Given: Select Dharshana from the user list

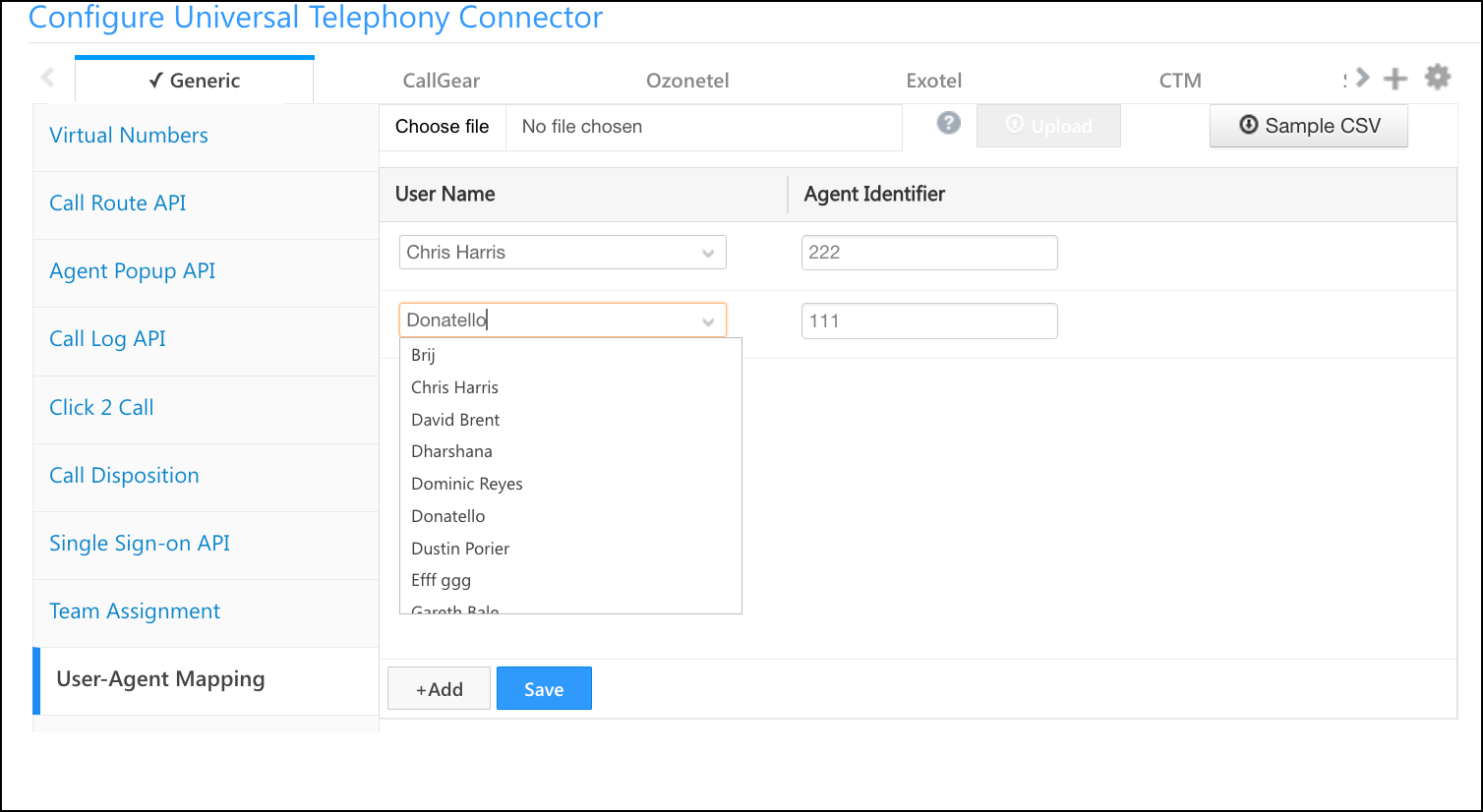Looking at the screenshot, I should click(x=570, y=451).
